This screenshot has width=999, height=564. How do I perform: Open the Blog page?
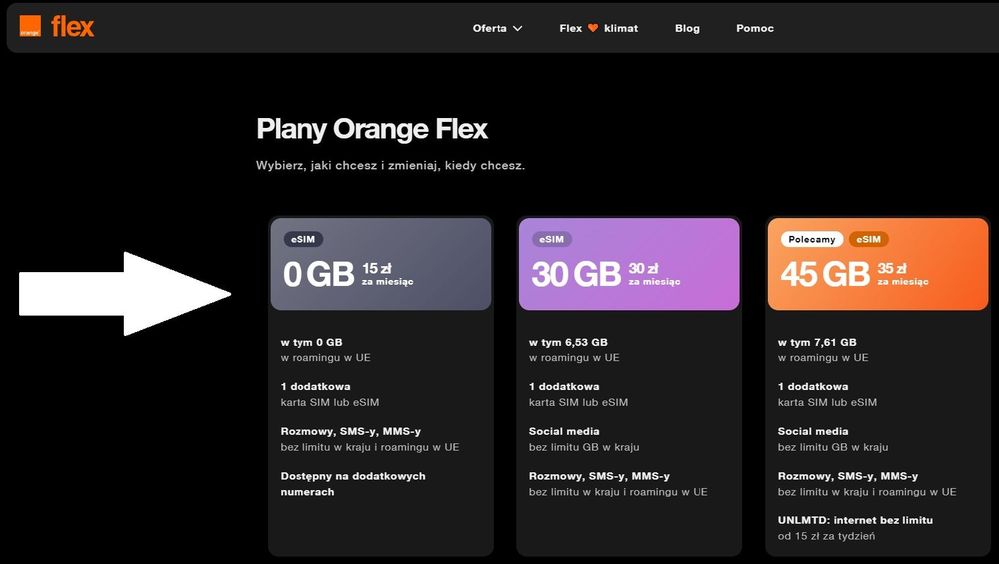687,28
